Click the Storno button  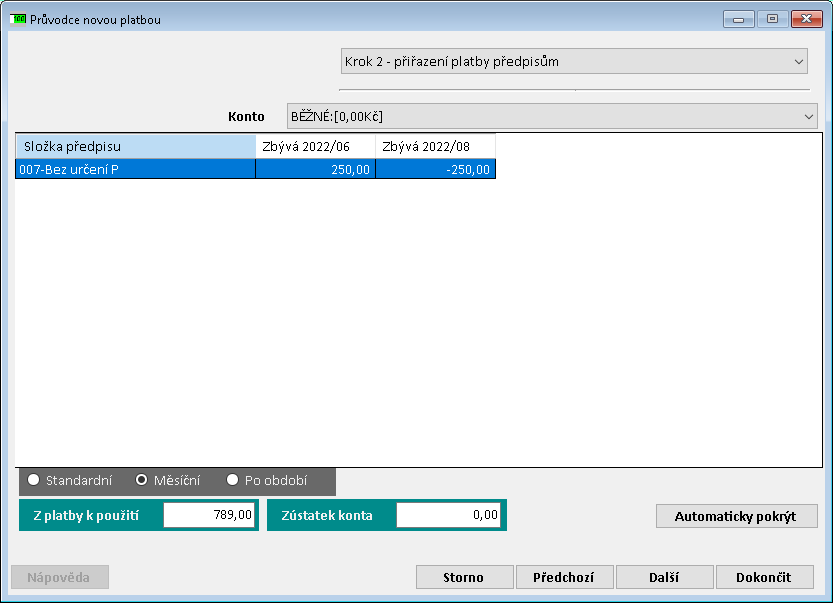[x=464, y=577]
